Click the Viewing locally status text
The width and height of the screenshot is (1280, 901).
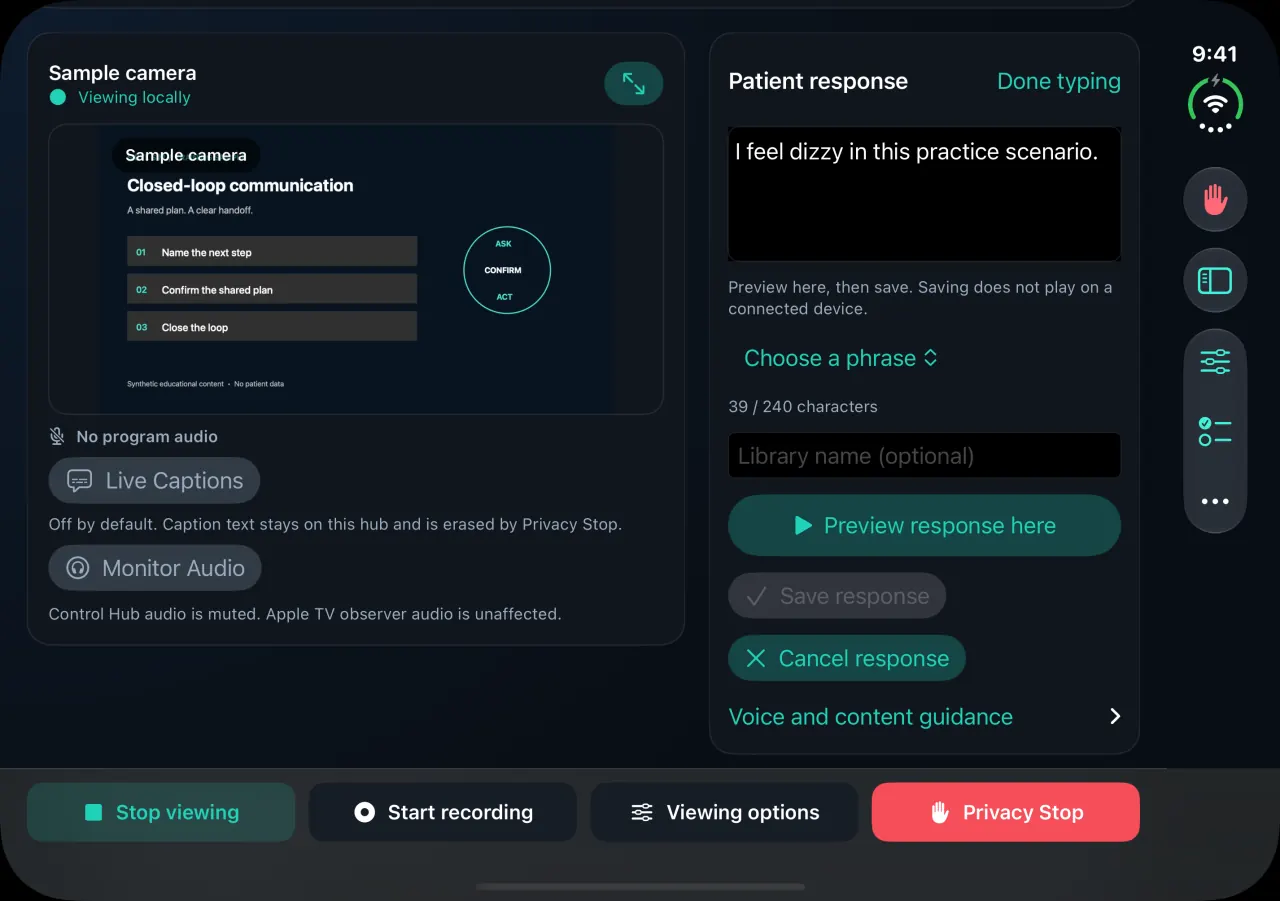[134, 97]
